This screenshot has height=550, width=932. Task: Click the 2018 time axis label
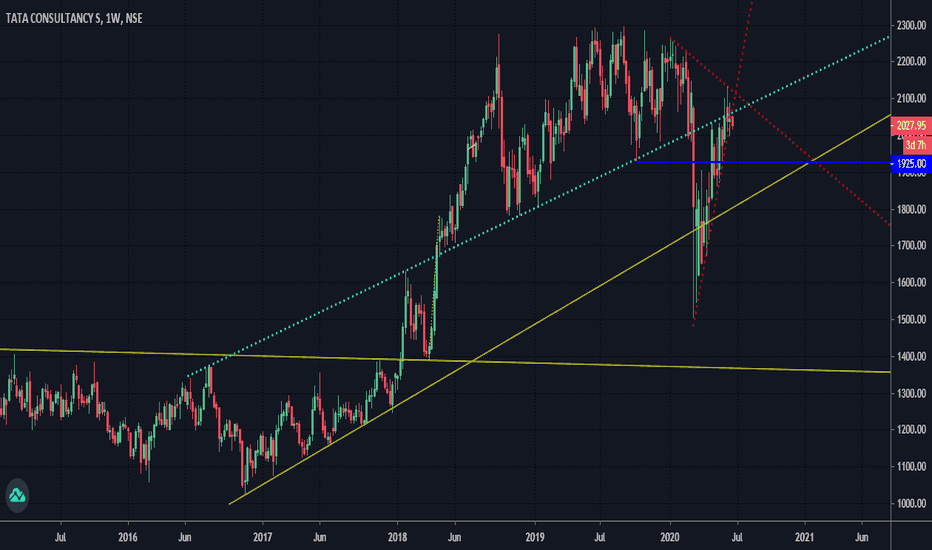point(397,538)
